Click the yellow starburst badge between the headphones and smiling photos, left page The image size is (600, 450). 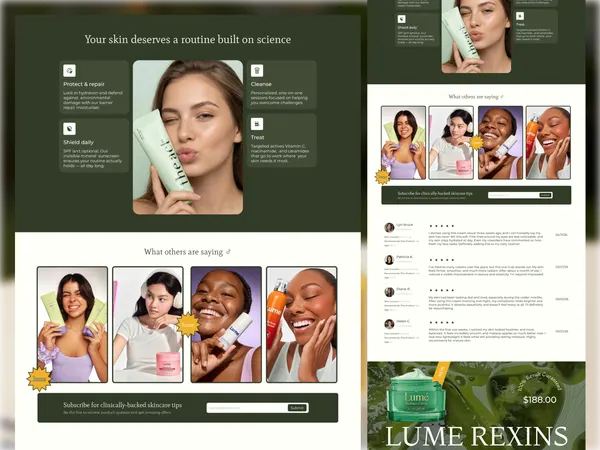(188, 324)
